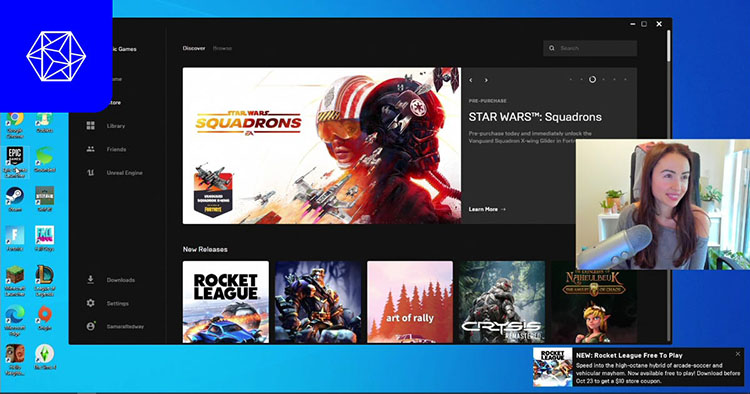Switch to the Discover tab

click(x=194, y=48)
